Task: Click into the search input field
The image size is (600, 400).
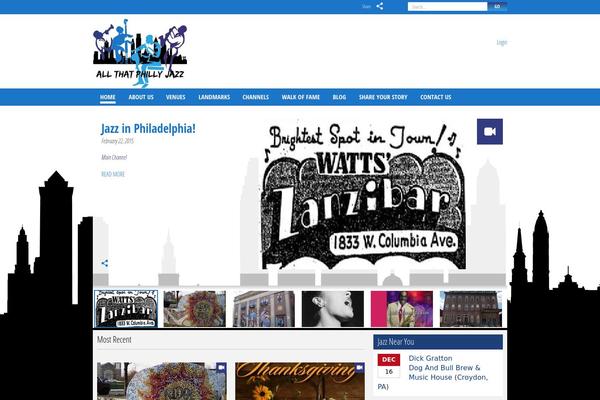Action: [447, 7]
